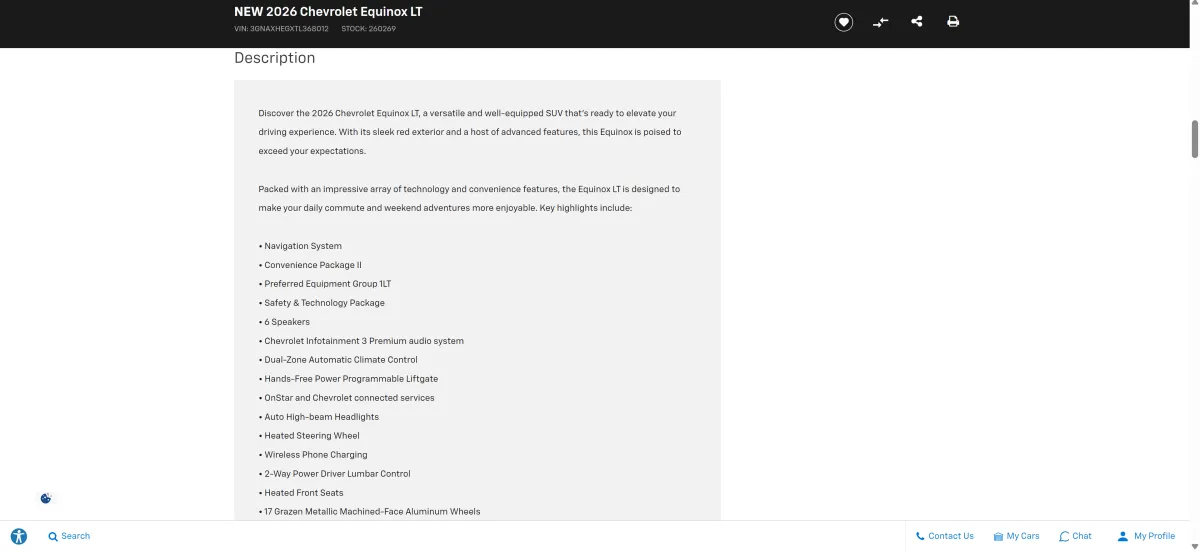Click the NEW 2026 Chevrolet Equinox LT title
The image size is (1200, 552).
coord(328,12)
